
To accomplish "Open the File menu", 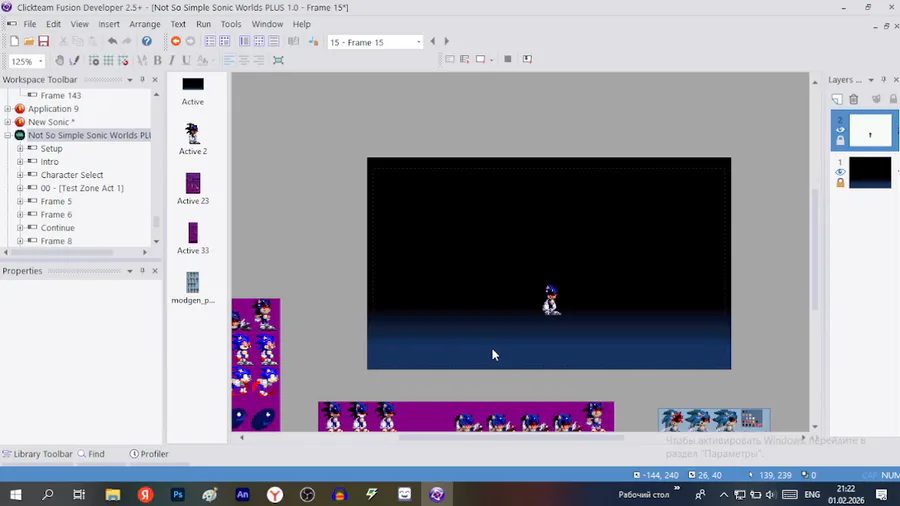I will (30, 24).
